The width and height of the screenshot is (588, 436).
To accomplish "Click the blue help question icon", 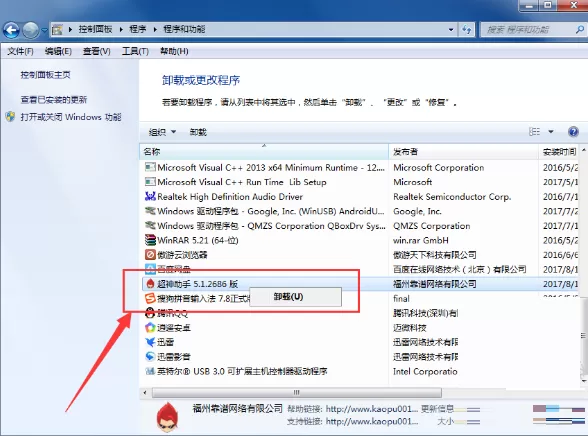I will (x=573, y=132).
